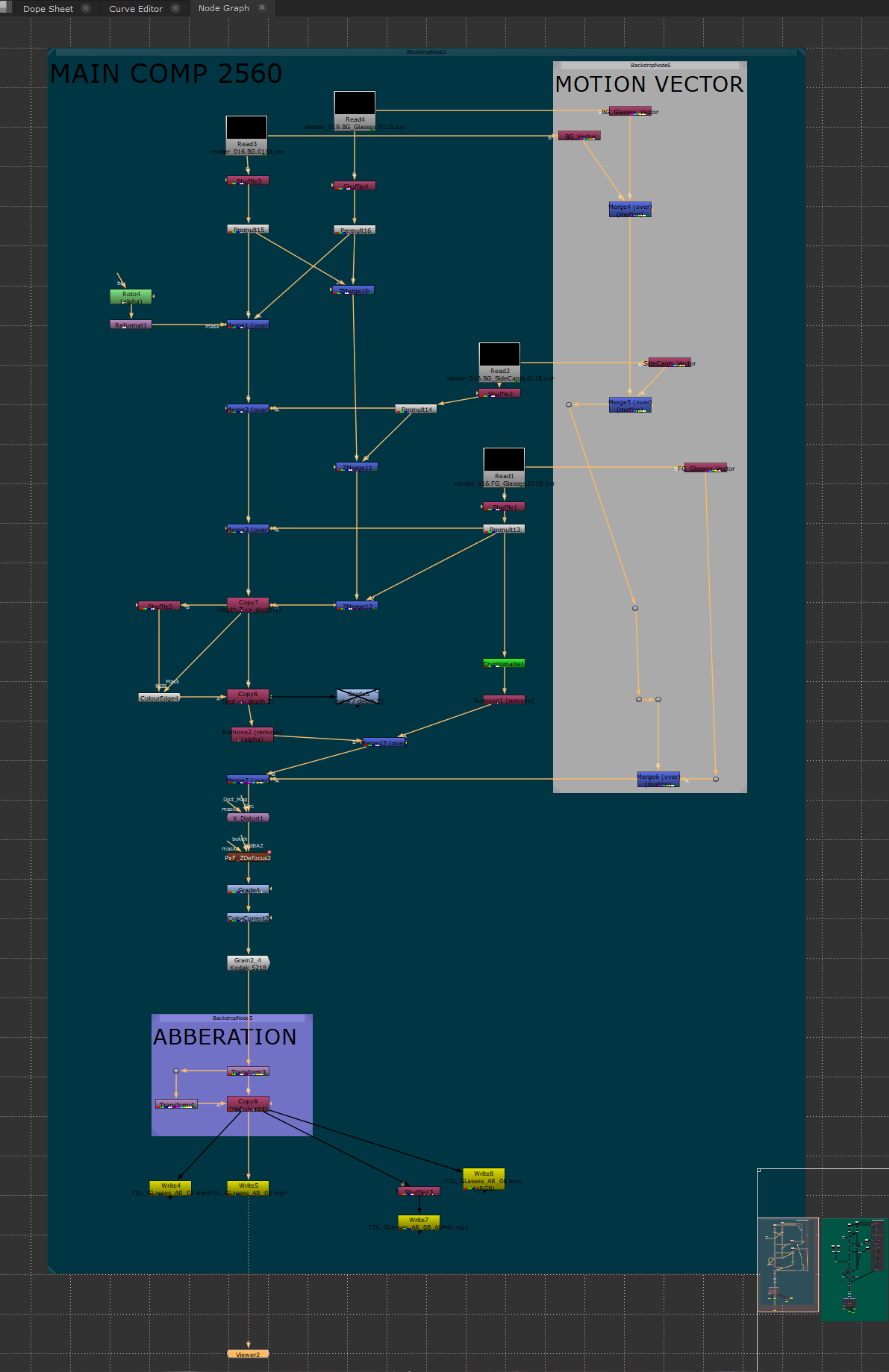Click the Shuffle4 node
This screenshot has width=889, height=1372.
(x=355, y=186)
